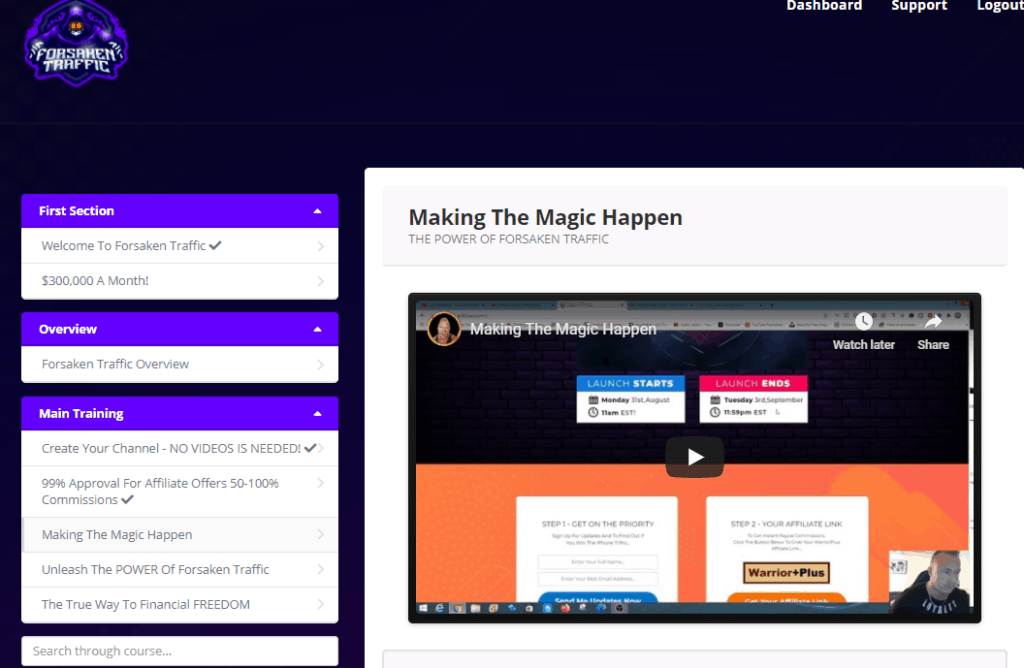Click the channel avatar in video header
The image size is (1024, 668).
[444, 329]
